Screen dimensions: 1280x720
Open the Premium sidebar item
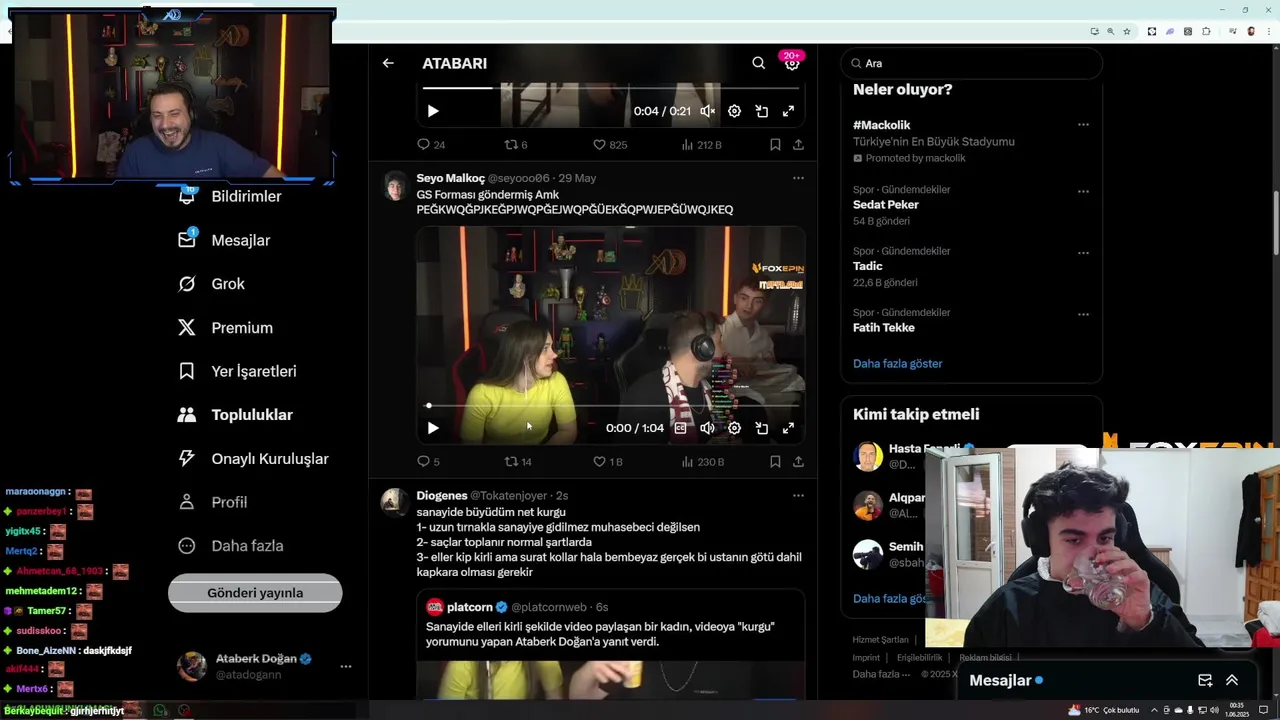224,327
